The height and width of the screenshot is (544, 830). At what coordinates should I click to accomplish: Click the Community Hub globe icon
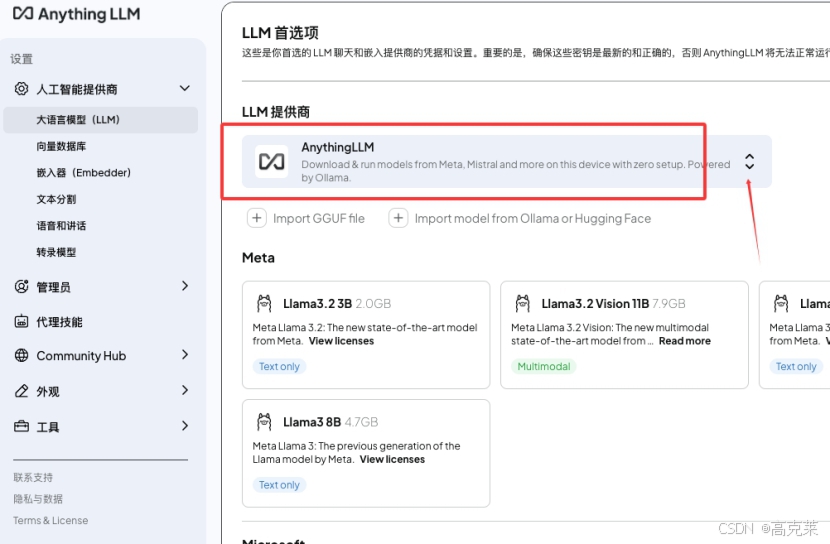click(21, 356)
